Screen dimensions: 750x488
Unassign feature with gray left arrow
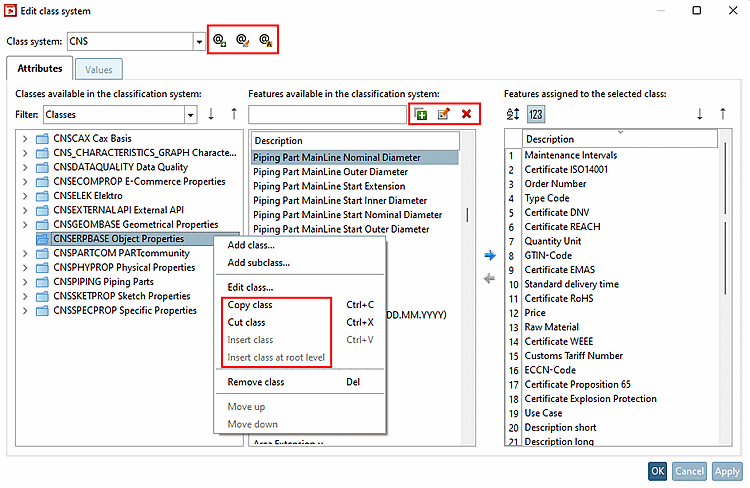point(489,278)
